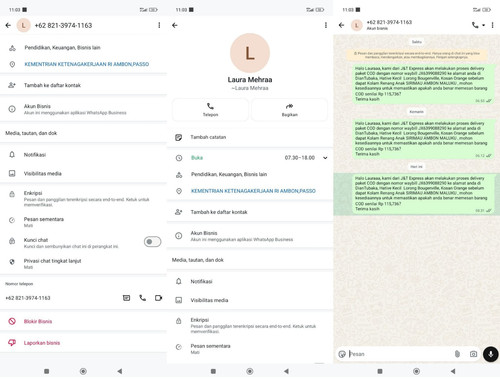
Task: Open Pesan sementara setting in left screen
Action: tap(83, 222)
